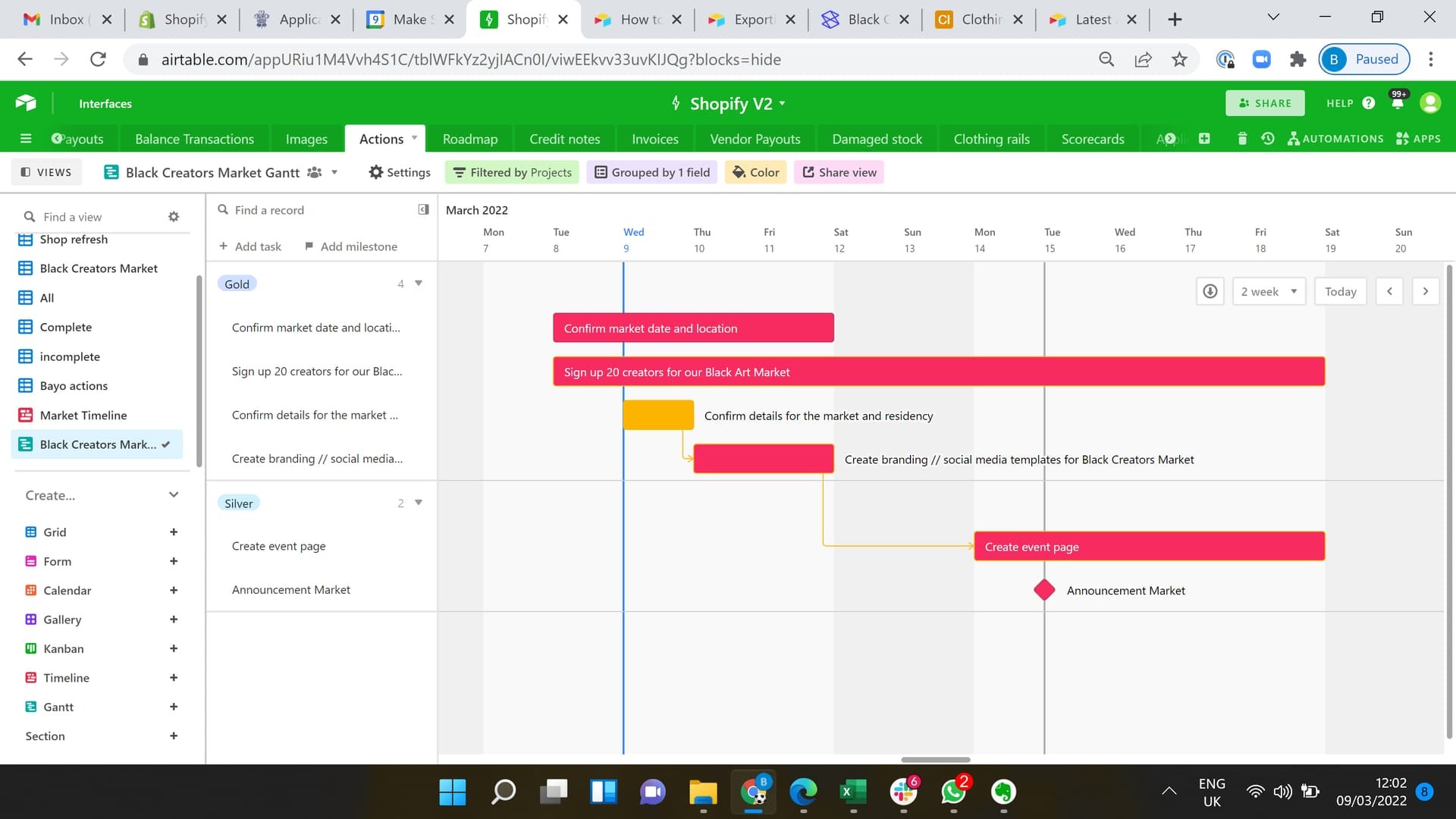Image resolution: width=1456 pixels, height=819 pixels.
Task: Click the Share button
Action: pyautogui.click(x=1265, y=103)
